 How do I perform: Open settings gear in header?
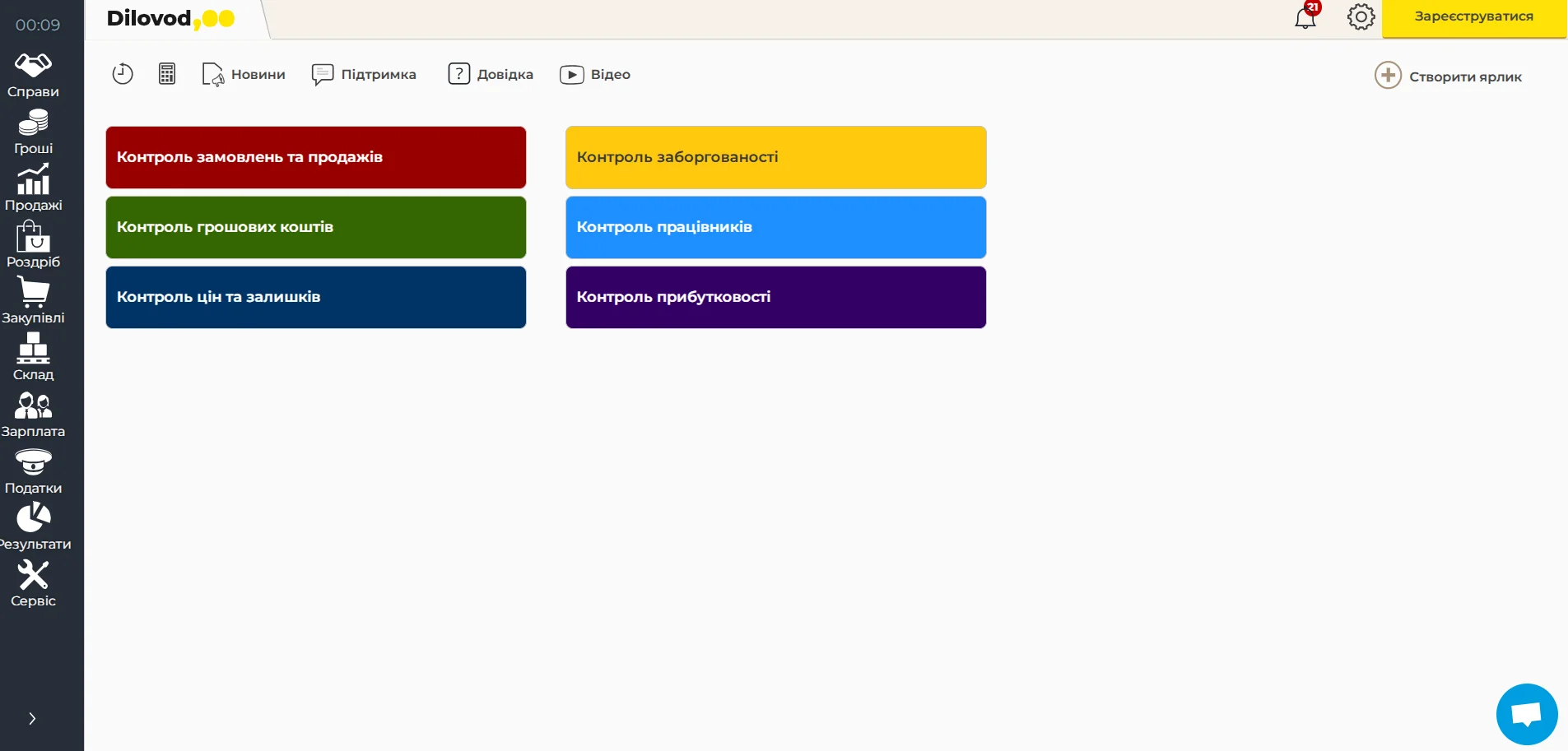pos(1361,16)
